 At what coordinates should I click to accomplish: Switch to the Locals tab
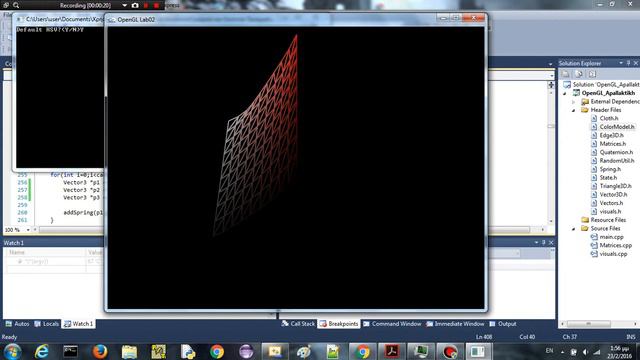(x=47, y=324)
